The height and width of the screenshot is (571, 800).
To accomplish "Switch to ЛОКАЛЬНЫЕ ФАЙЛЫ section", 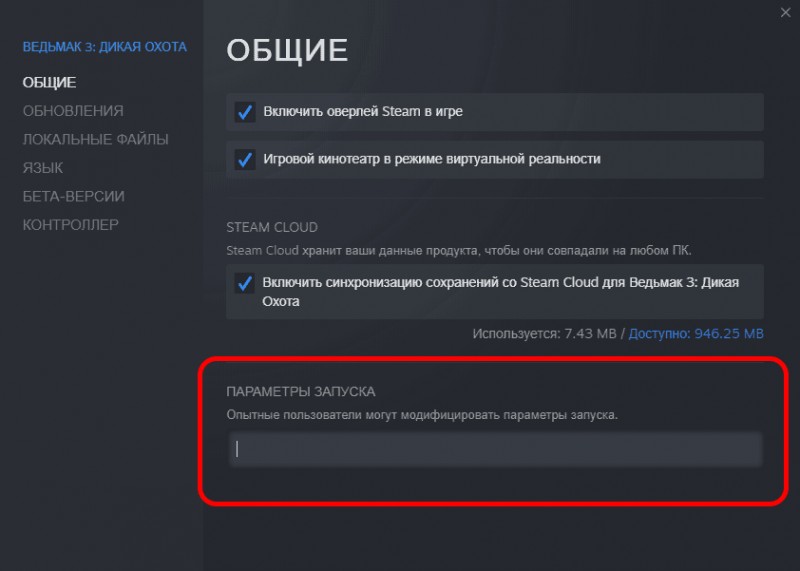I will 95,139.
